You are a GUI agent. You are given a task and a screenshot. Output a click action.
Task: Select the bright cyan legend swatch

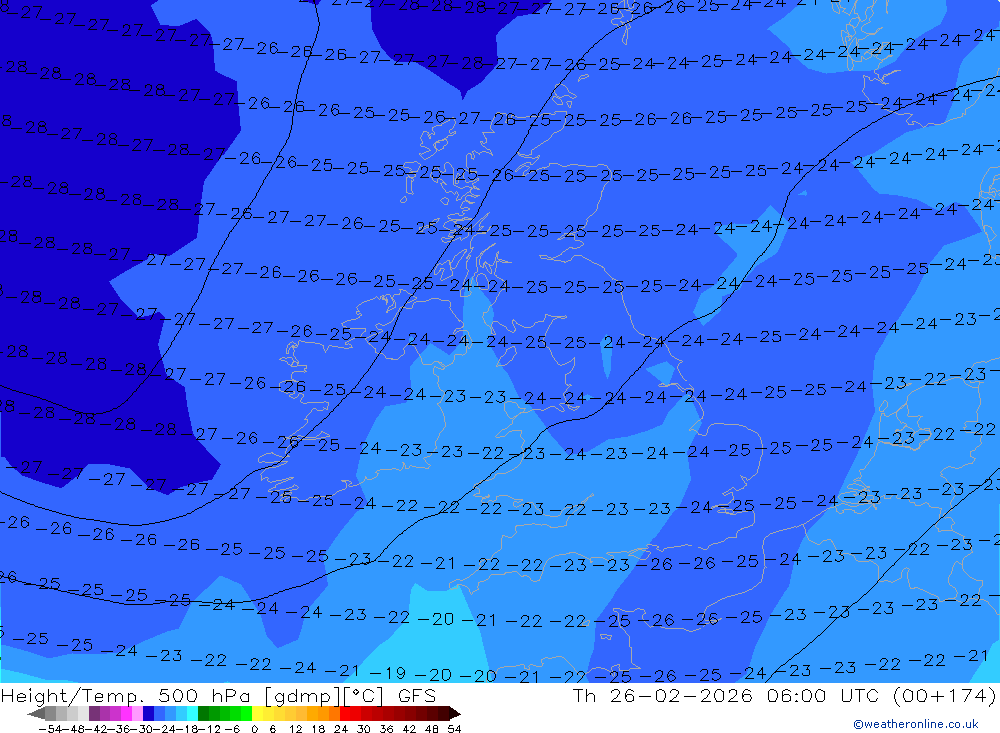pyautogui.click(x=192, y=713)
